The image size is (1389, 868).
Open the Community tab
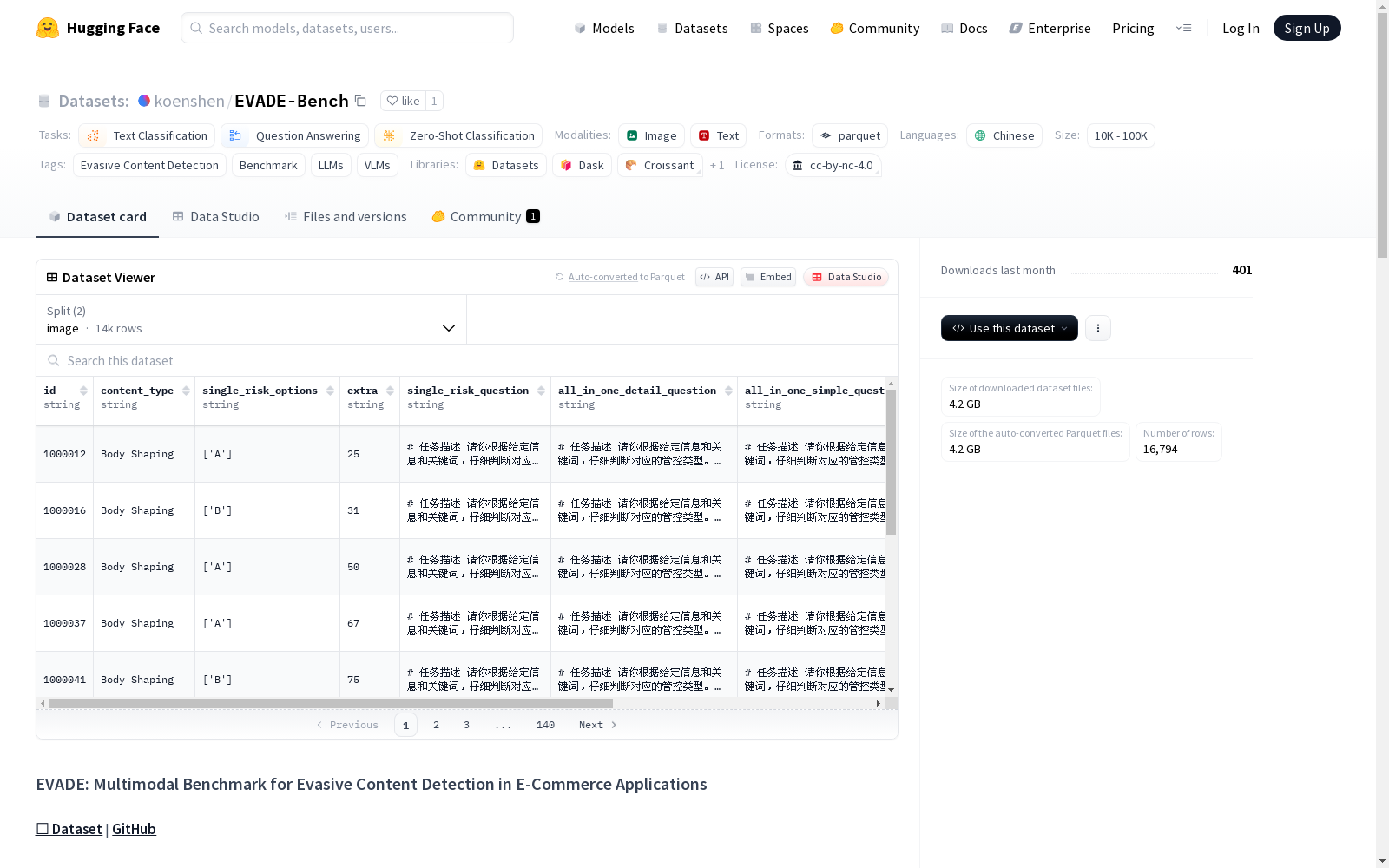pos(485,217)
